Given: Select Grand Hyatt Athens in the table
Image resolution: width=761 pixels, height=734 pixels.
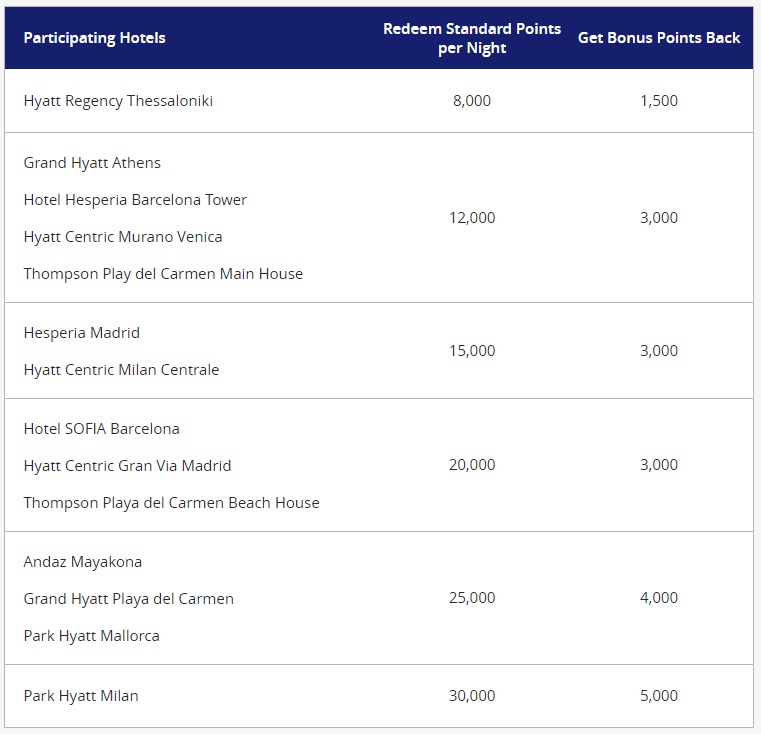Looking at the screenshot, I should tap(92, 163).
